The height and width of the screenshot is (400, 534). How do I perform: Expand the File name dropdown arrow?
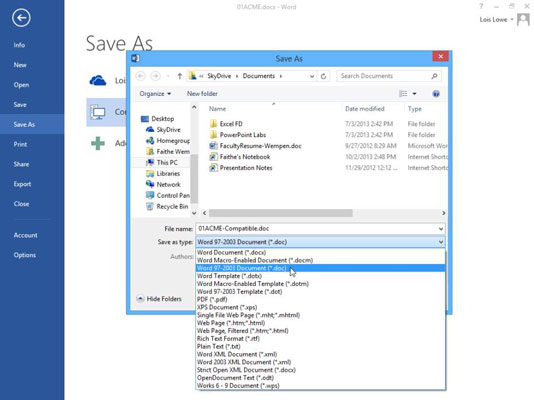[441, 228]
